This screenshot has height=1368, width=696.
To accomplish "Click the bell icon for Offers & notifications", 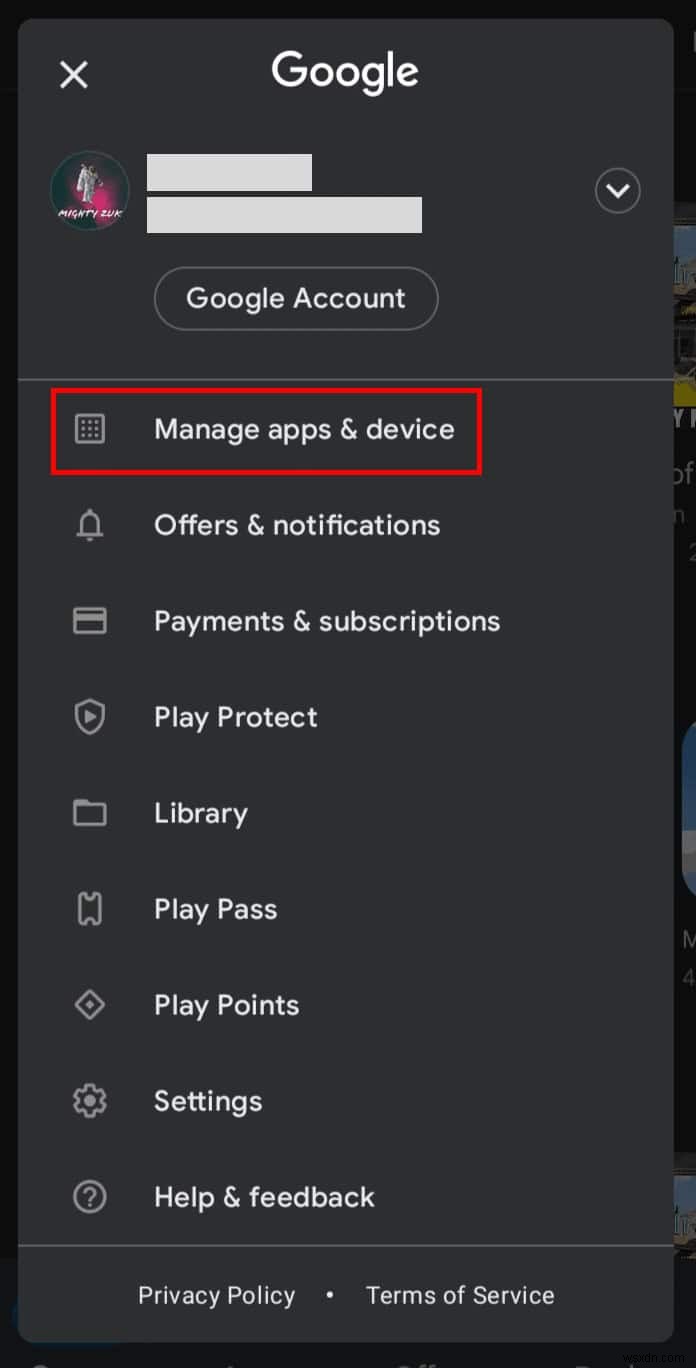I will [90, 525].
